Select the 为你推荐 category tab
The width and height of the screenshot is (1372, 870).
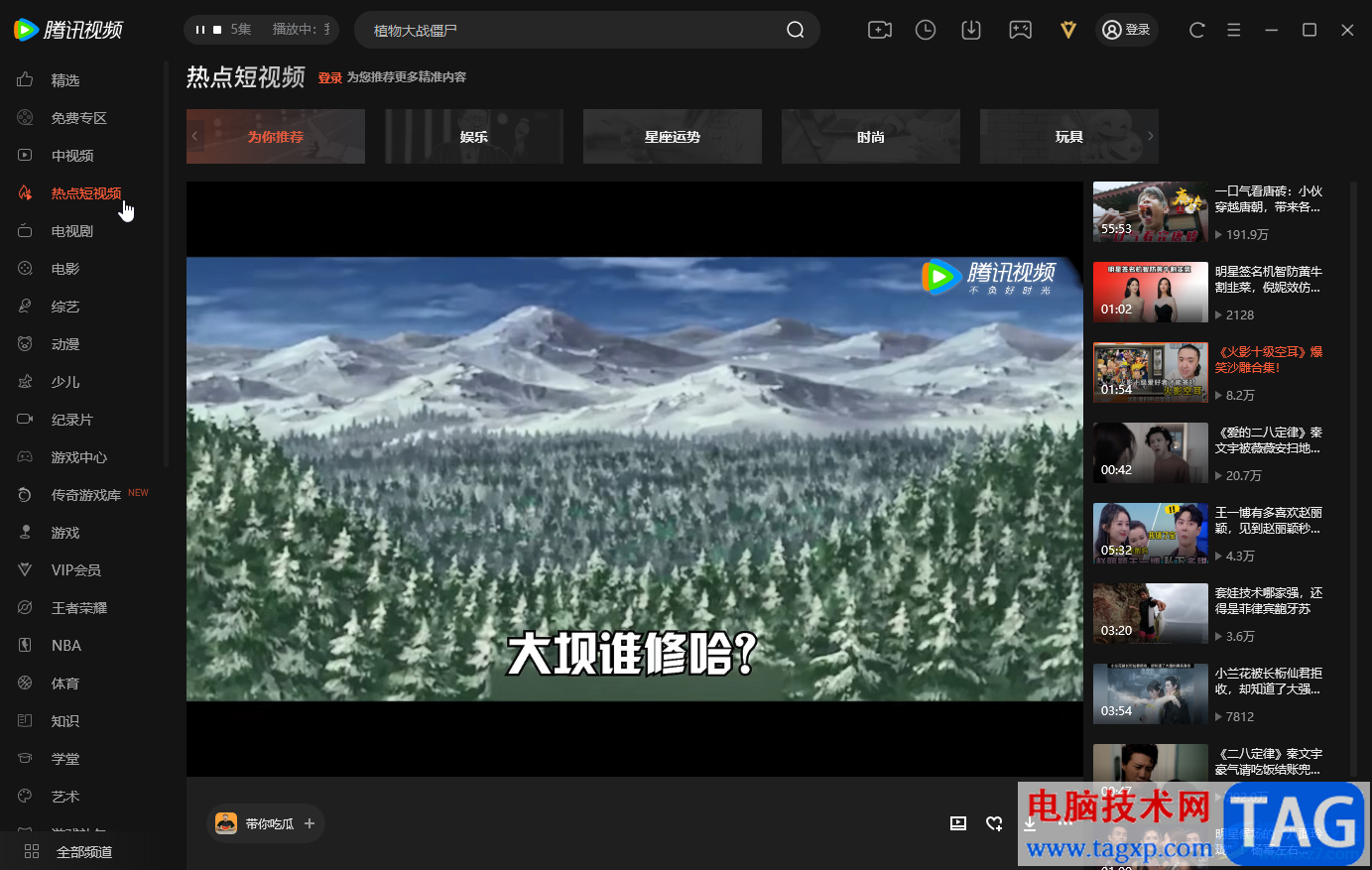tap(276, 136)
